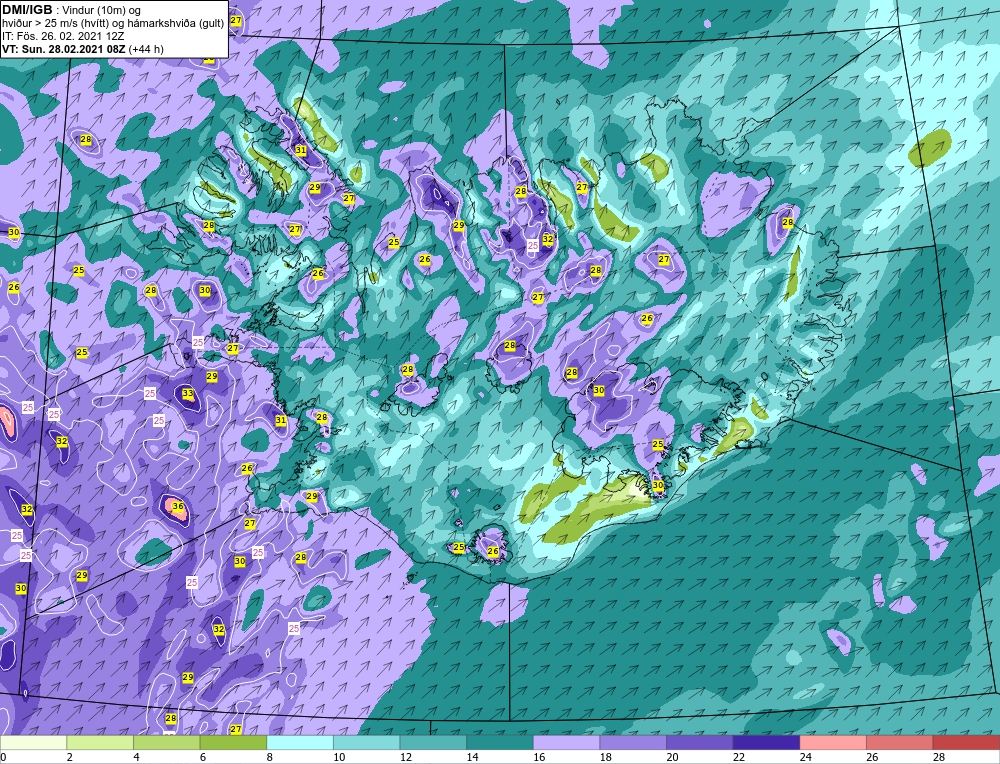Click the legend scale tick label '10'
Image resolution: width=1000 pixels, height=764 pixels.
tap(339, 757)
